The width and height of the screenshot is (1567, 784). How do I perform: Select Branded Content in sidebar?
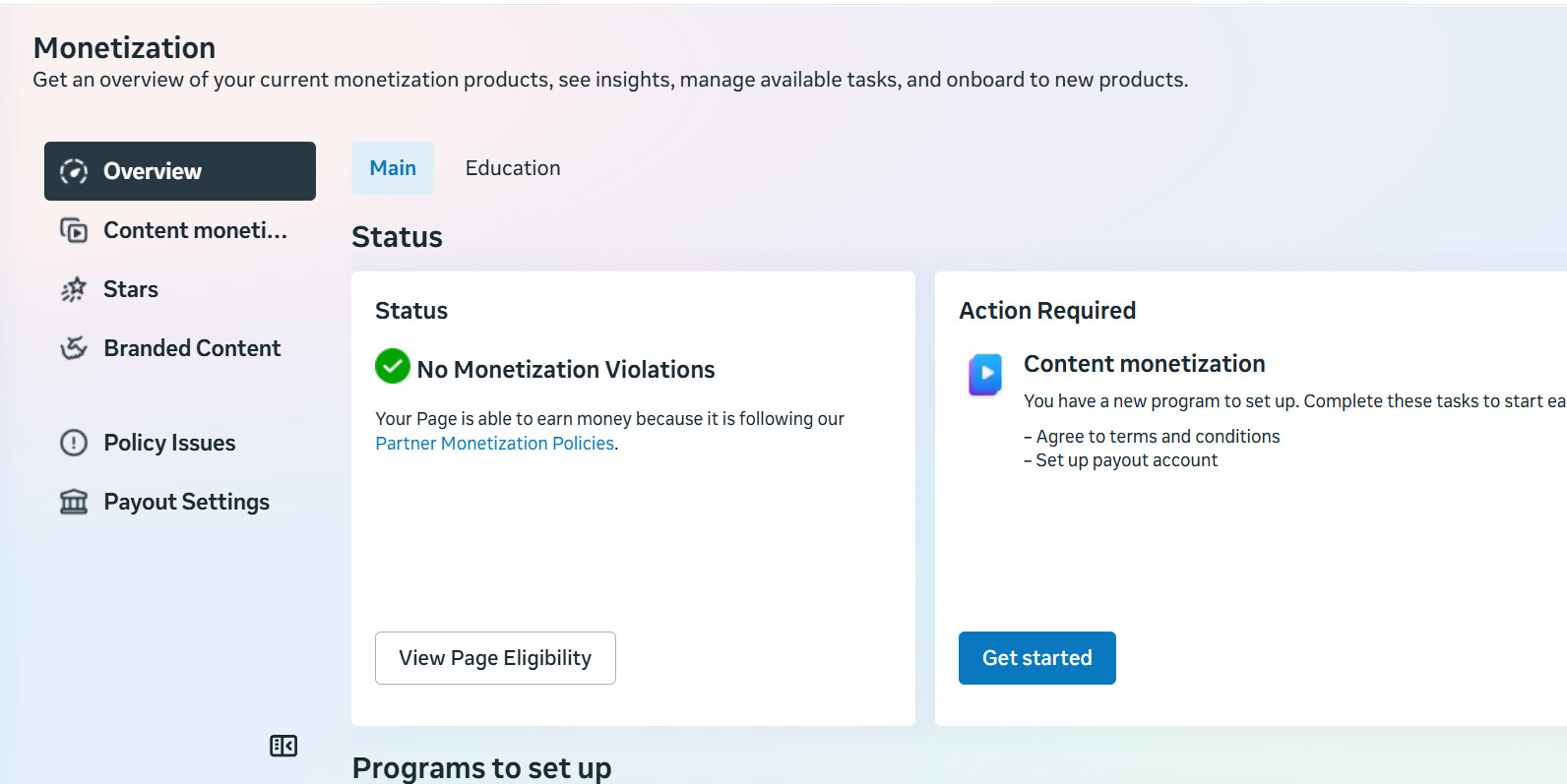(x=180, y=348)
